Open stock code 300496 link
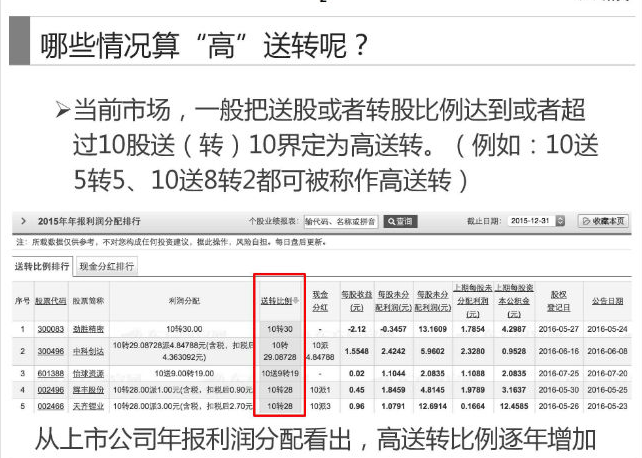This screenshot has height=458, width=642. pos(51,351)
